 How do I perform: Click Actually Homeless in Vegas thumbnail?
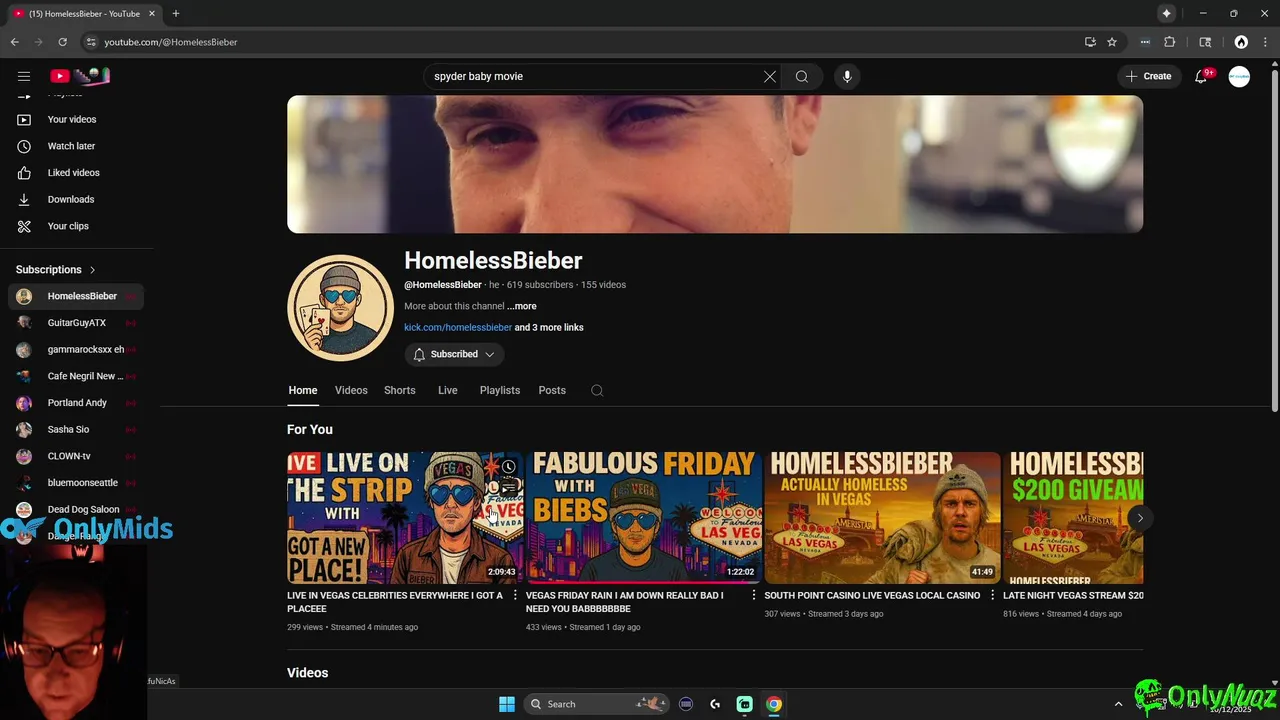tap(882, 517)
